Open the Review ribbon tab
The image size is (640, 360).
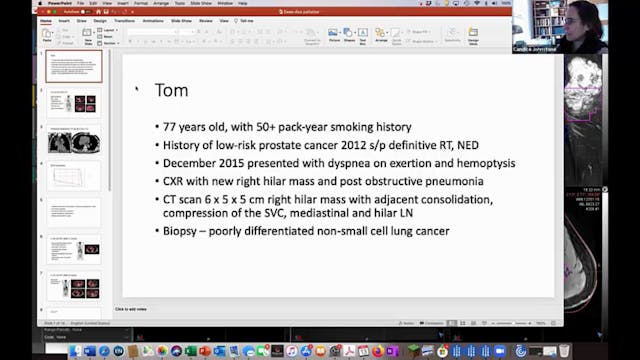point(206,20)
